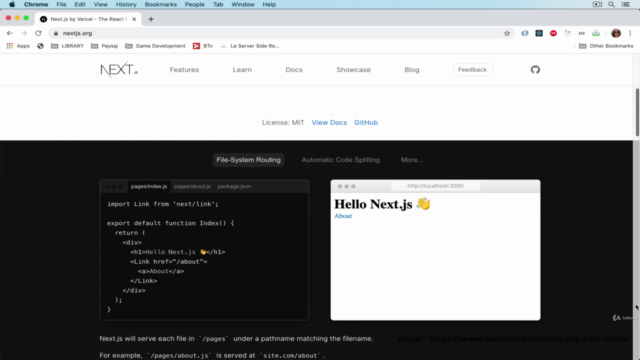This screenshot has height=360, width=640.
Task: Open the History menu
Action: pos(126,4)
